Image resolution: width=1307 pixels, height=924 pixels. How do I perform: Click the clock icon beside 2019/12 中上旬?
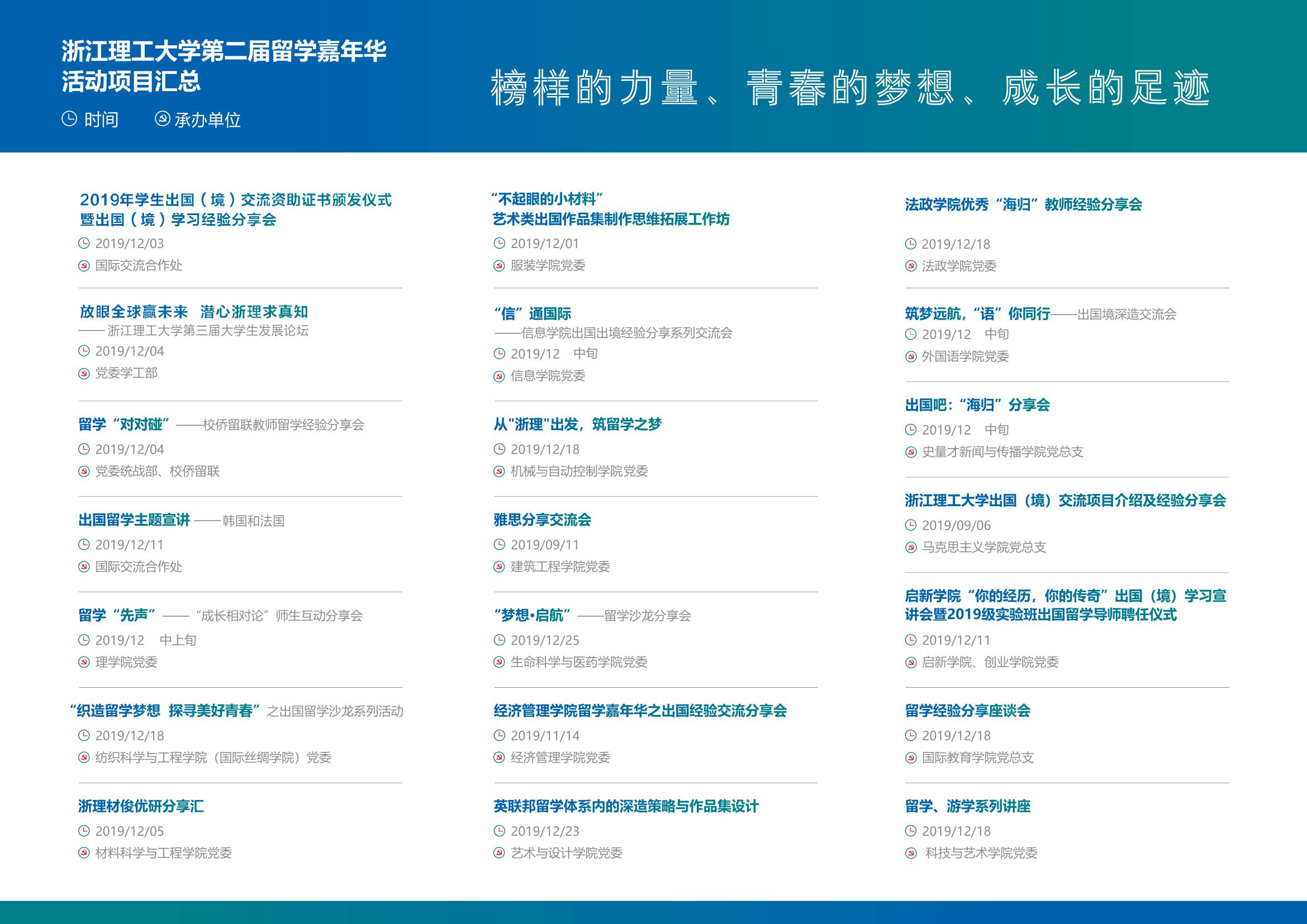tap(84, 640)
